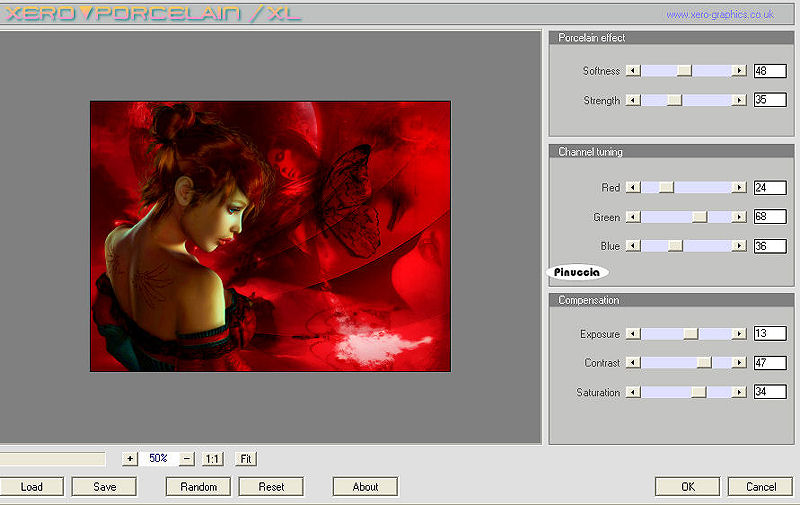
Task: Click the Green value field showing 68
Action: 770,216
